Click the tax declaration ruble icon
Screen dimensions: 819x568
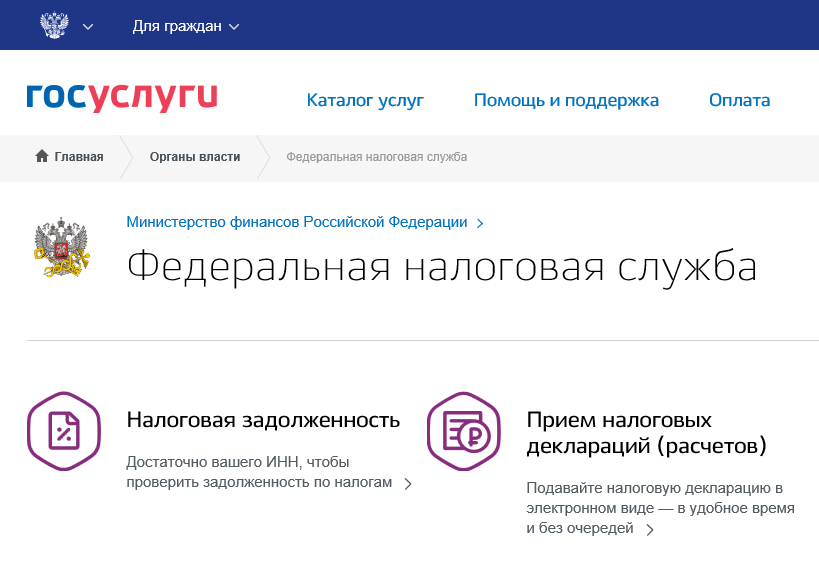pos(463,431)
